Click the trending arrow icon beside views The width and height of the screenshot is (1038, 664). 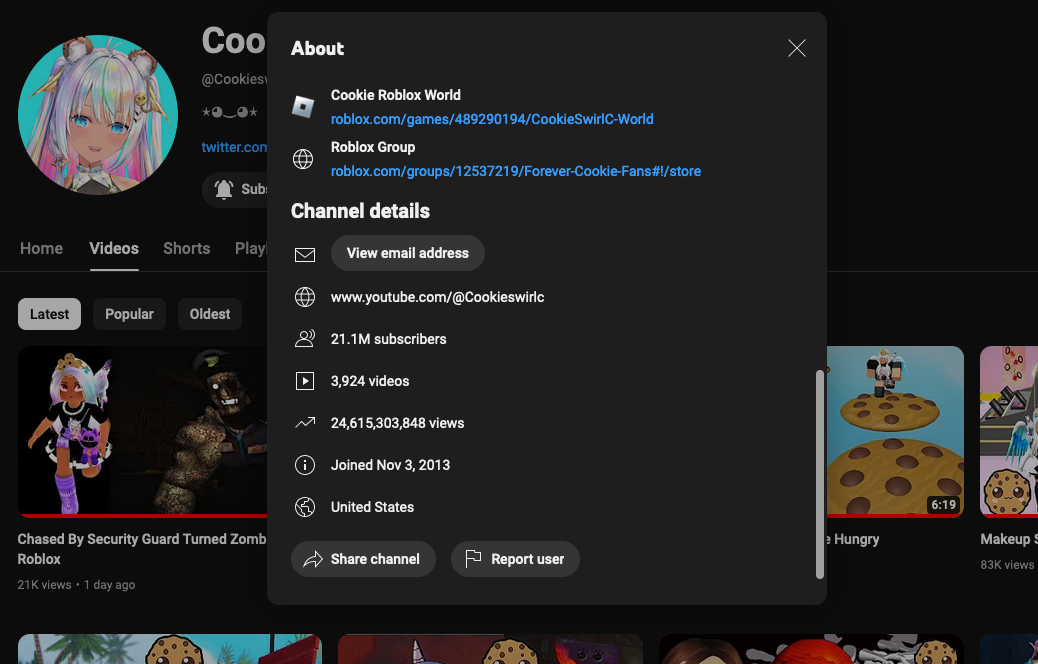(305, 422)
